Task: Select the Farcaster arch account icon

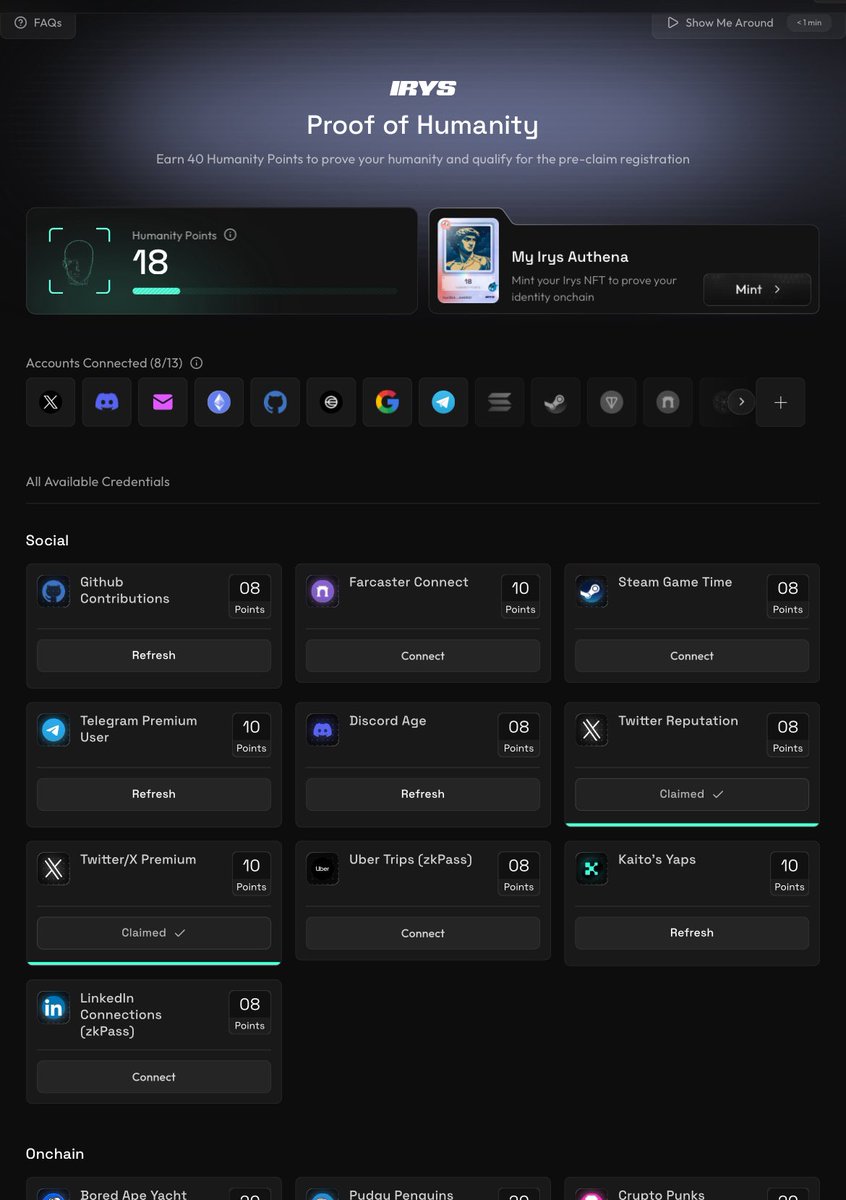Action: (668, 402)
